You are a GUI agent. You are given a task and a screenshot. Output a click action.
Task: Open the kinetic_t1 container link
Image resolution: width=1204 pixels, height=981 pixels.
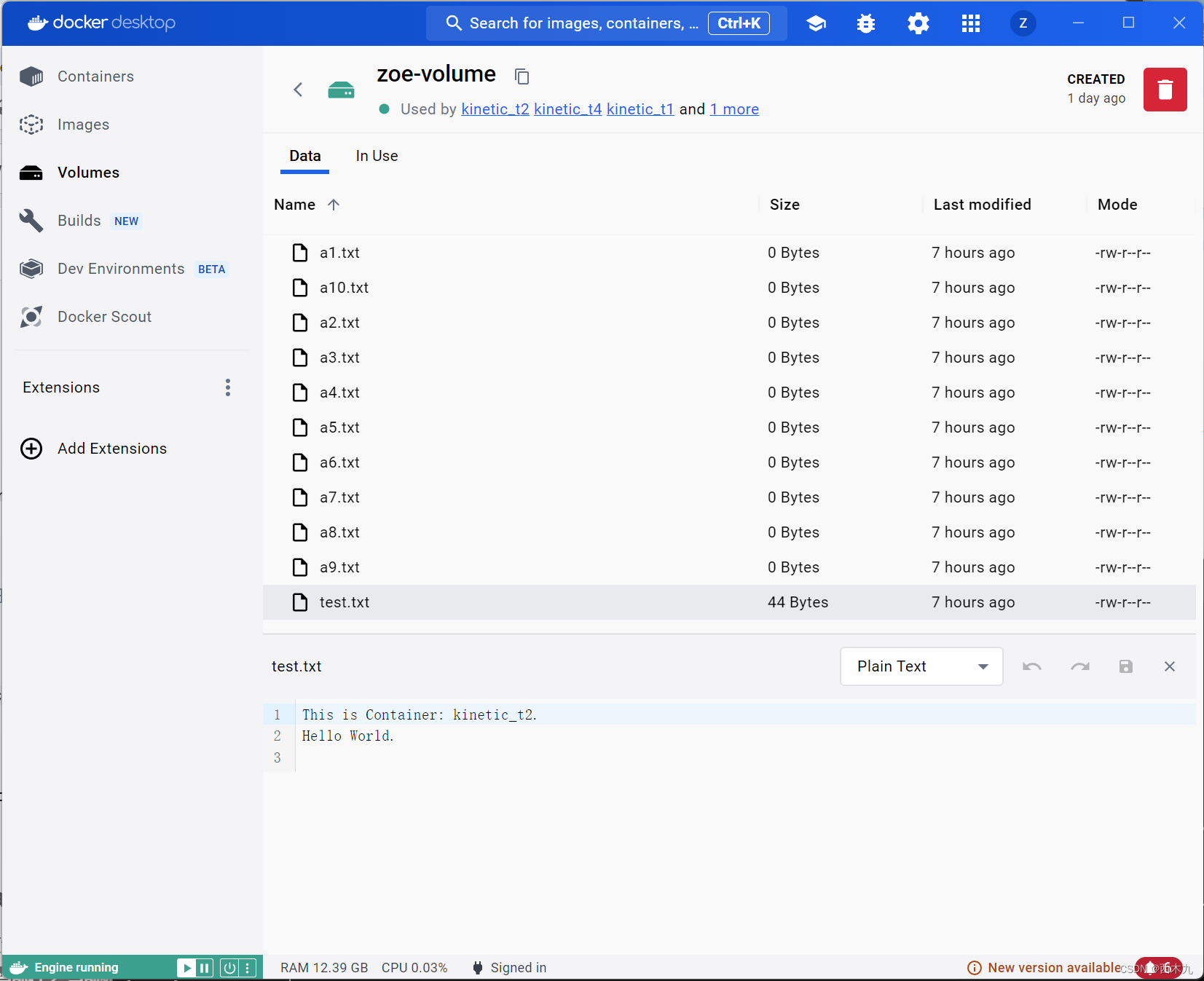coord(640,109)
